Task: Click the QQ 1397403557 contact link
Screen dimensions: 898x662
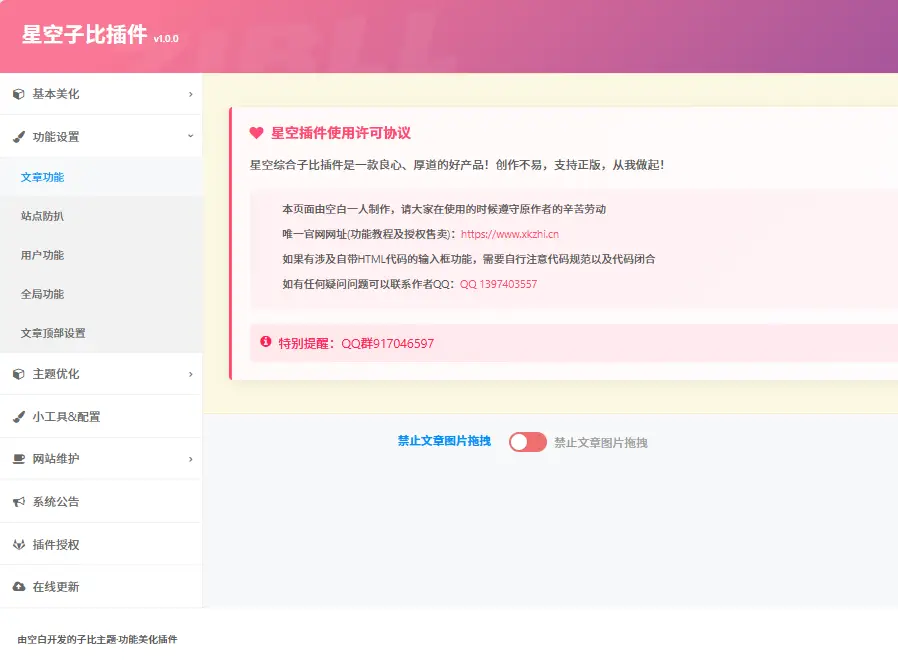Action: pyautogui.click(x=498, y=284)
